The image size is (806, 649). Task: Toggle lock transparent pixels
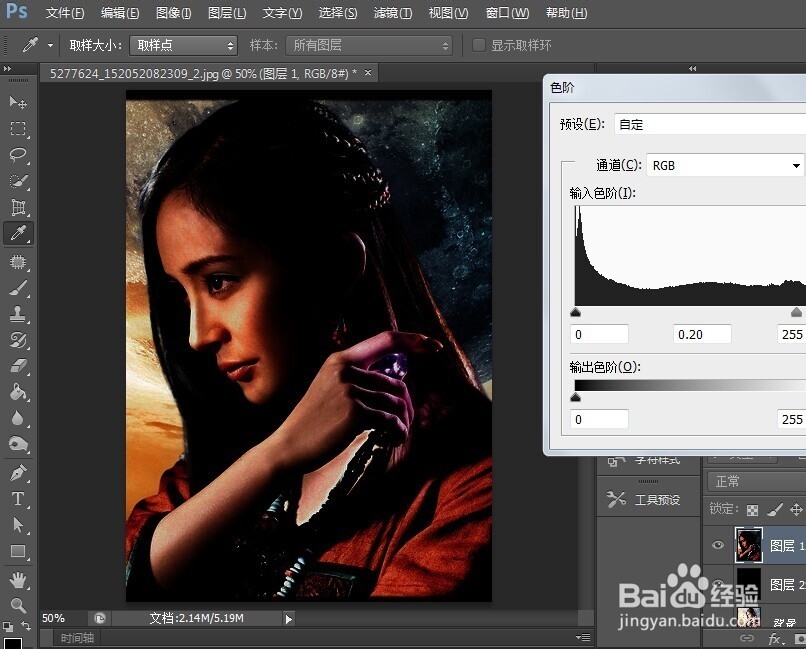click(752, 510)
